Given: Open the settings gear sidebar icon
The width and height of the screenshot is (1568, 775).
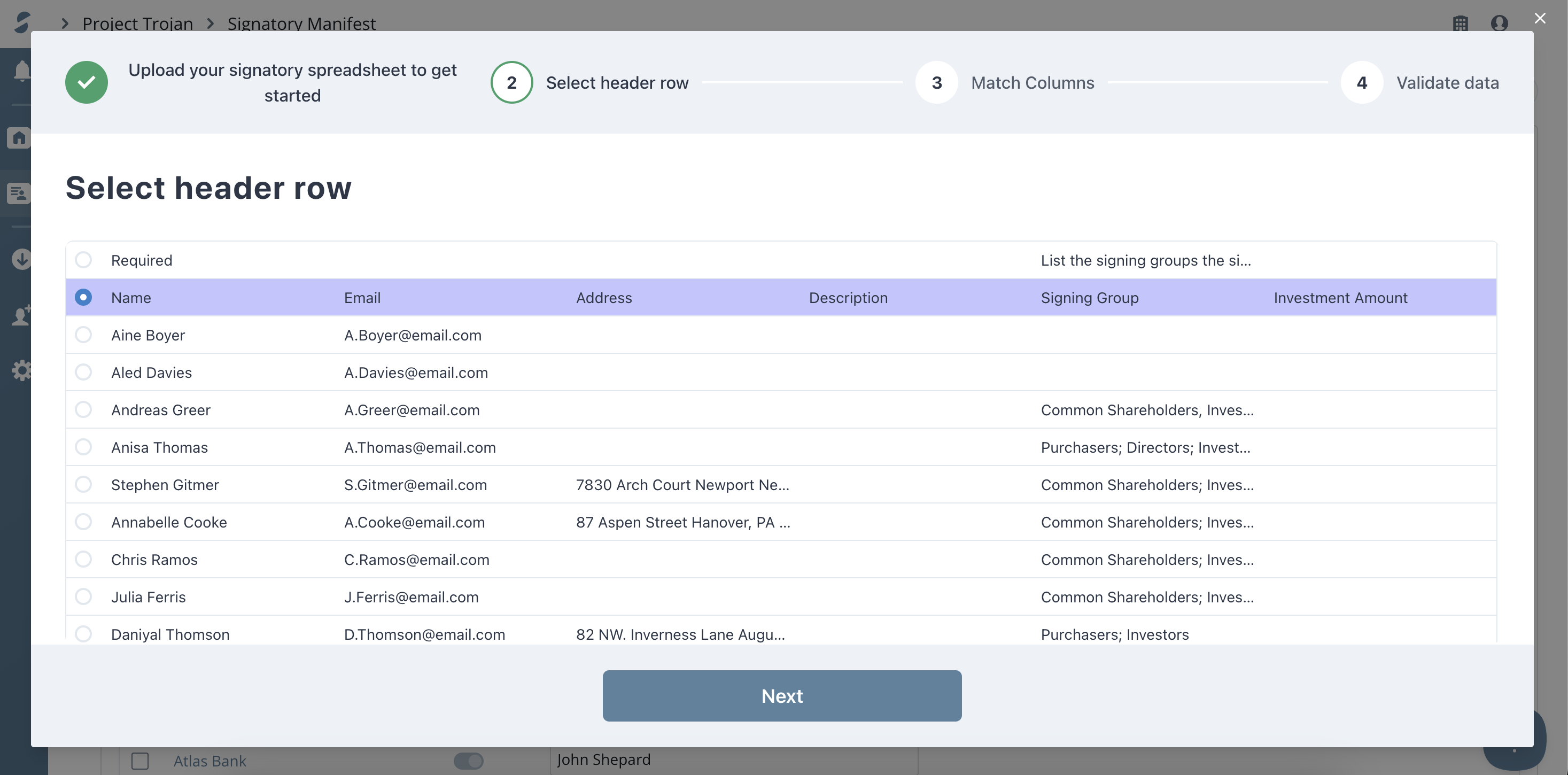Looking at the screenshot, I should tap(22, 370).
